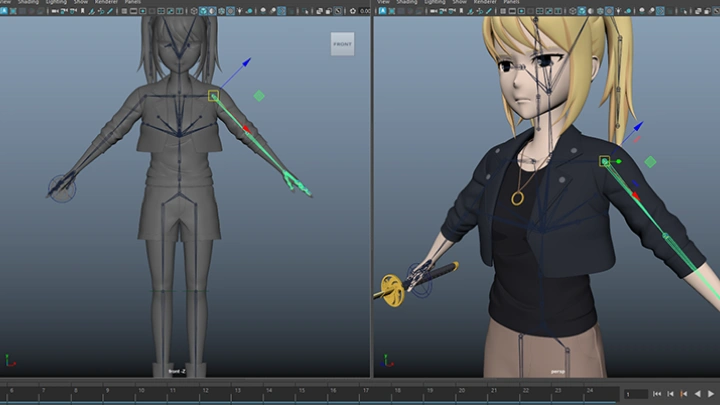Click Isolate Select icon in front view toolbar

(x=306, y=11)
